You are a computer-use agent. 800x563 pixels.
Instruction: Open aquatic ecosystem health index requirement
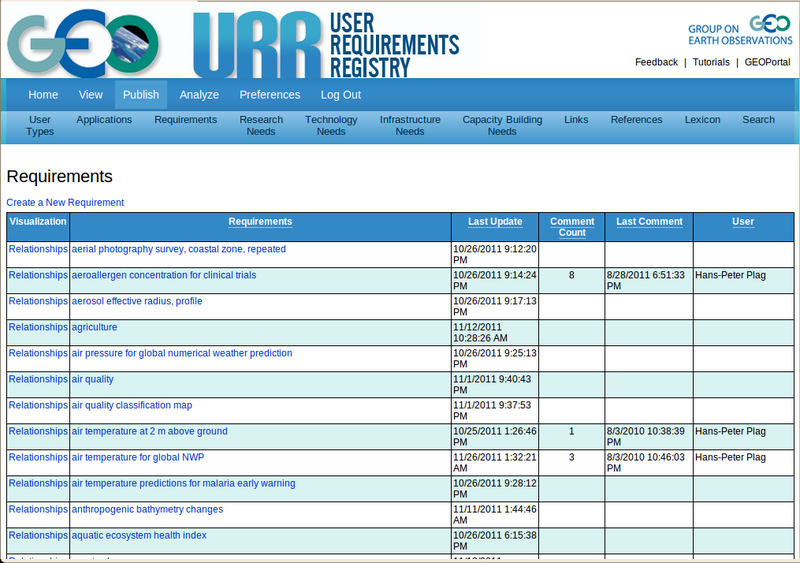point(139,536)
